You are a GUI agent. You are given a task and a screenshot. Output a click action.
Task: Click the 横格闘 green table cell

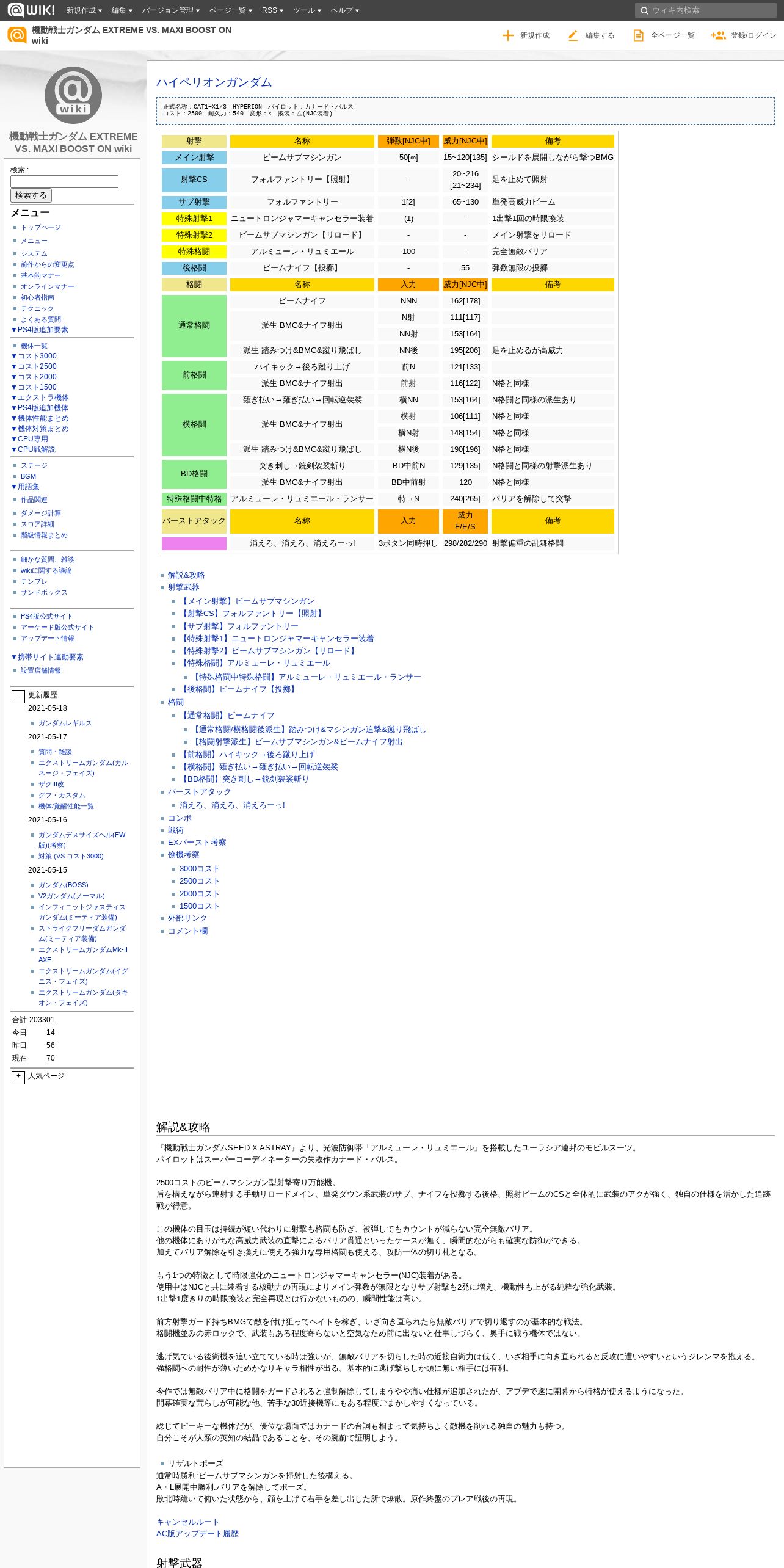(x=194, y=424)
